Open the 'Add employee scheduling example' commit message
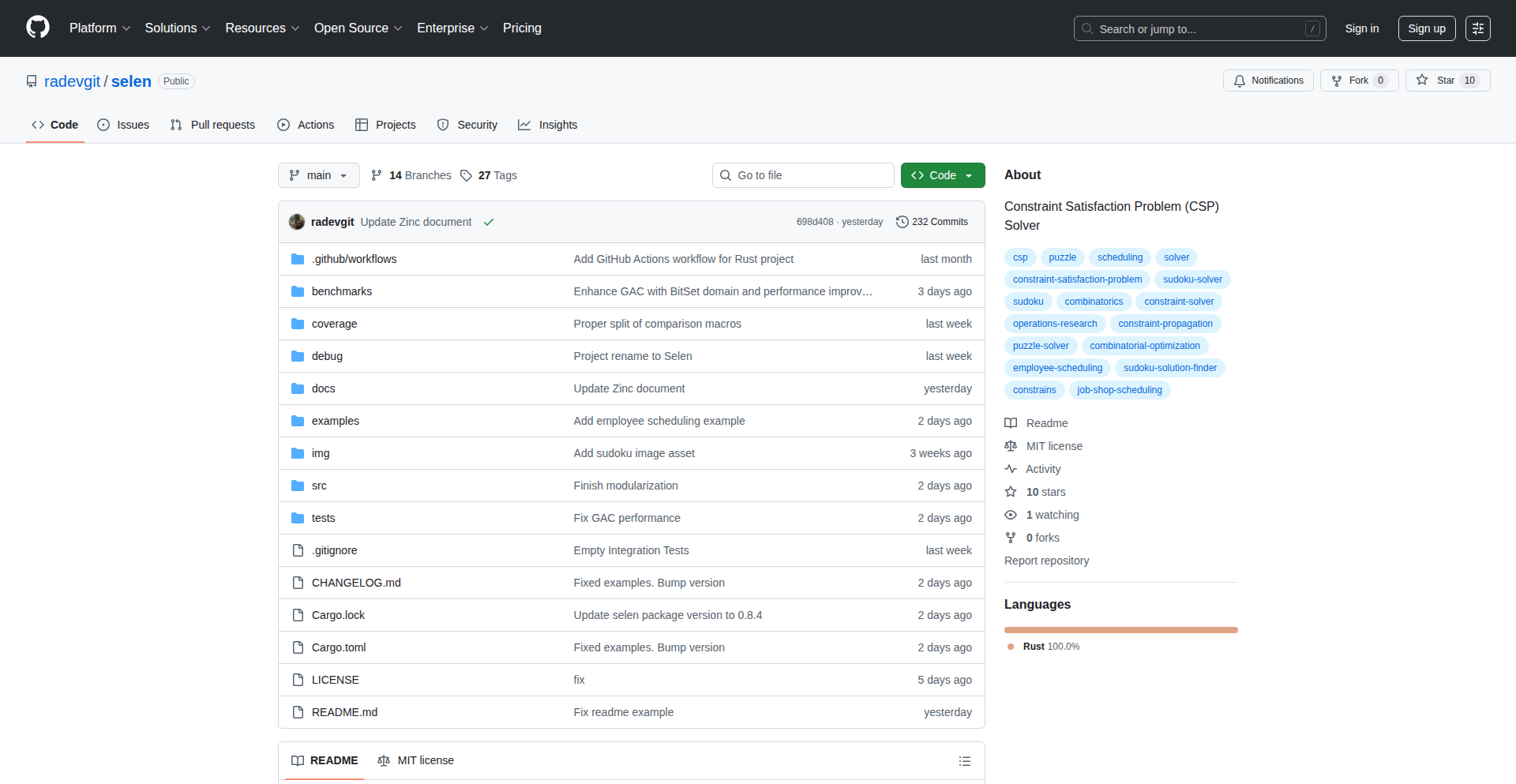The height and width of the screenshot is (784, 1516). (659, 421)
